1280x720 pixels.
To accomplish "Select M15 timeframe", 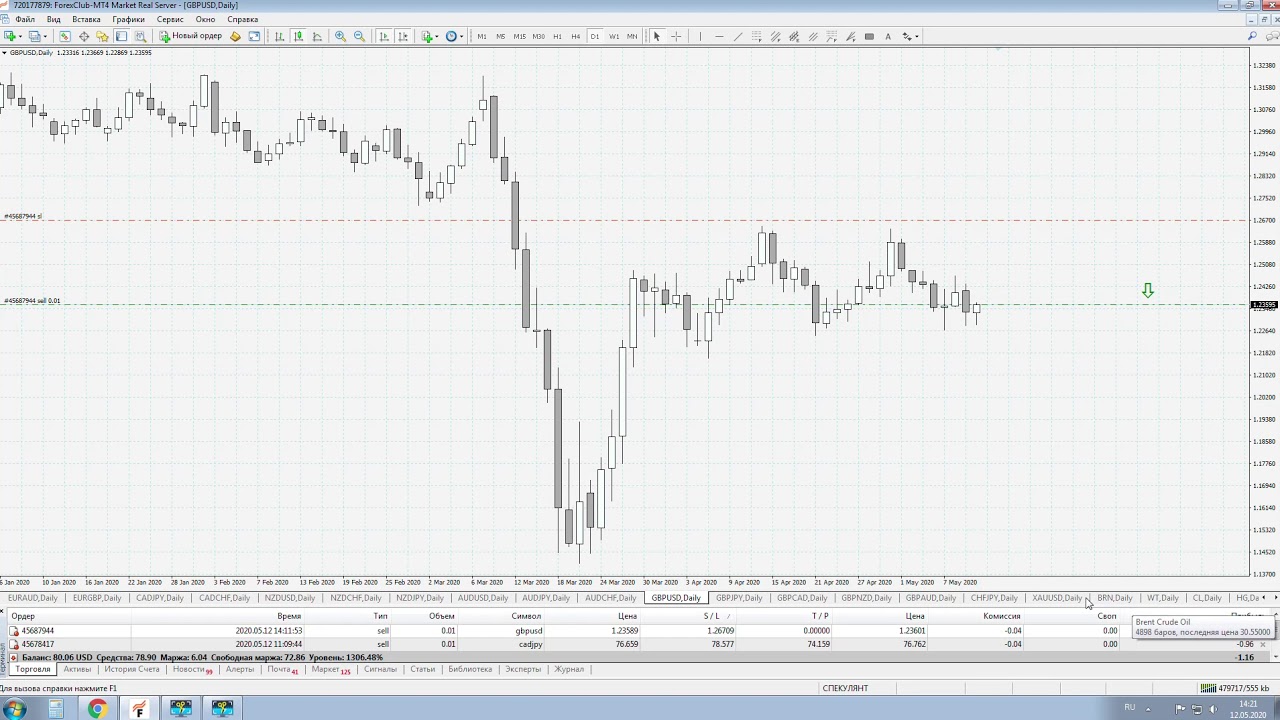I will click(520, 36).
